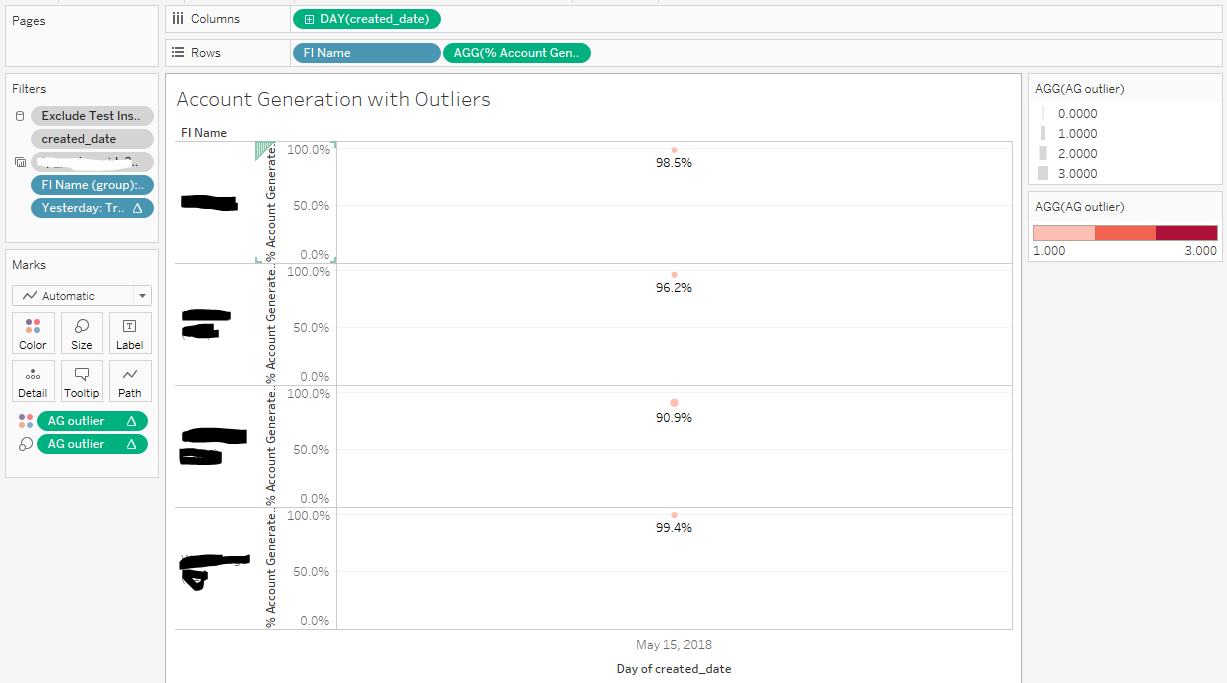This screenshot has height=683, width=1227.
Task: Select the 'Yesterday: Tr..' filter pill
Action: pyautogui.click(x=91, y=207)
